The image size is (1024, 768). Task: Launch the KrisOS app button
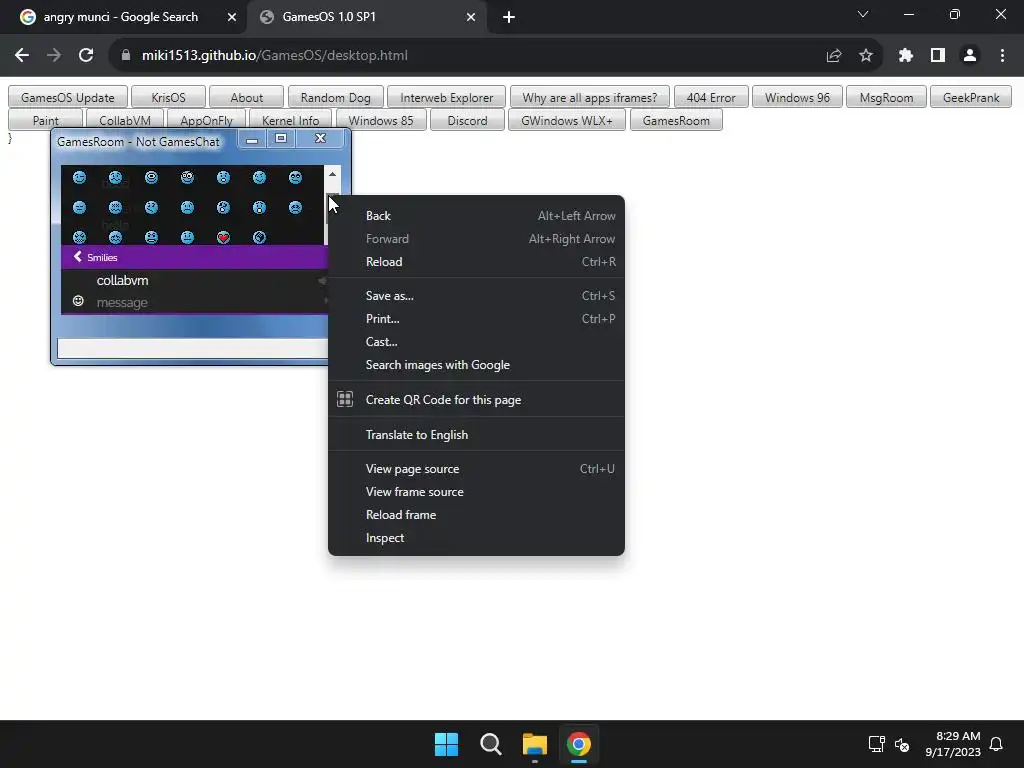click(x=168, y=97)
